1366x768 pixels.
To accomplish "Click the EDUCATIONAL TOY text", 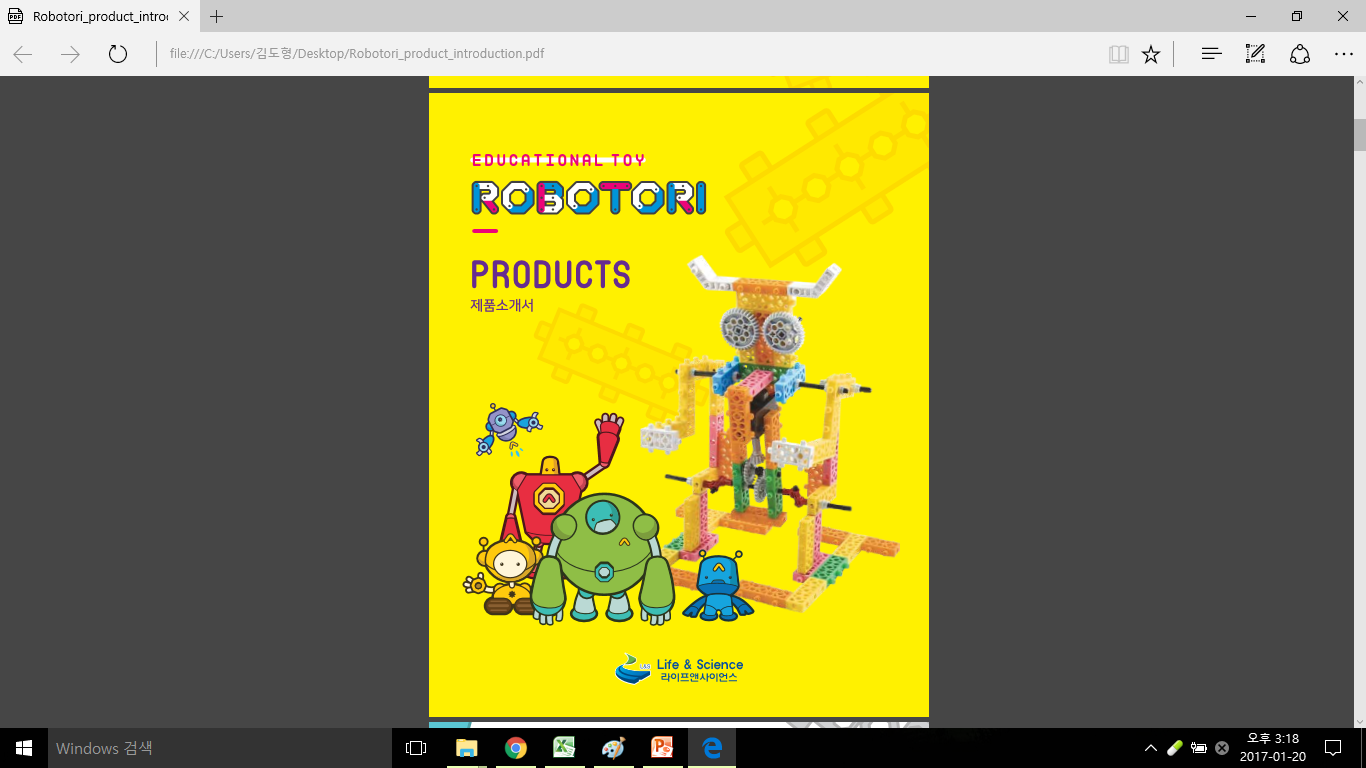I will point(558,160).
